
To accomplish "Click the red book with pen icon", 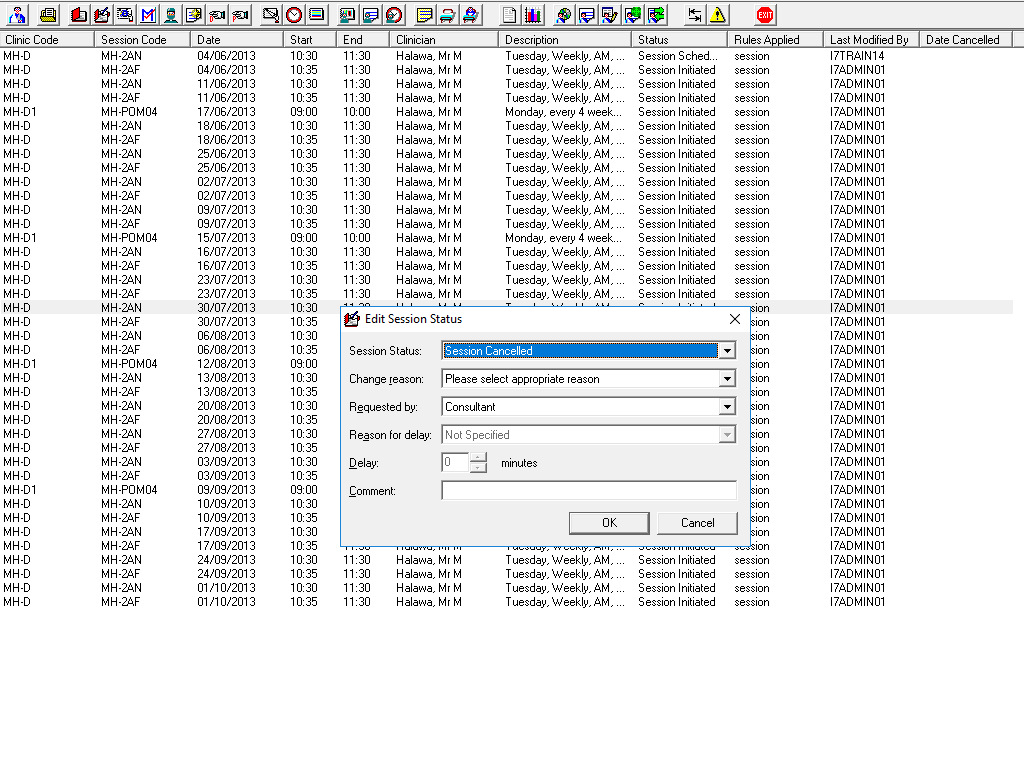I will 102,14.
